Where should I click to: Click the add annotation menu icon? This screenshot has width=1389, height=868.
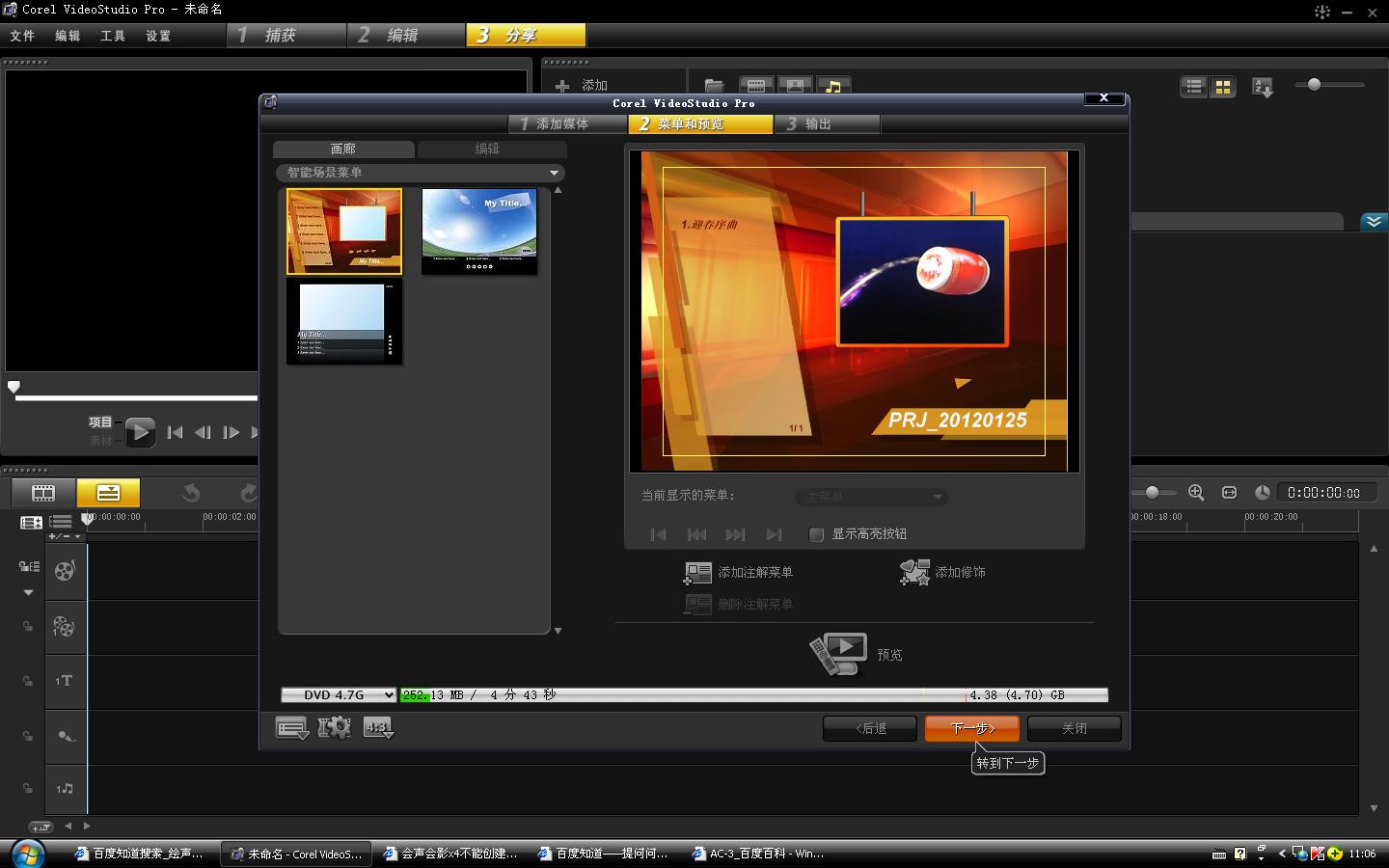[x=697, y=573]
